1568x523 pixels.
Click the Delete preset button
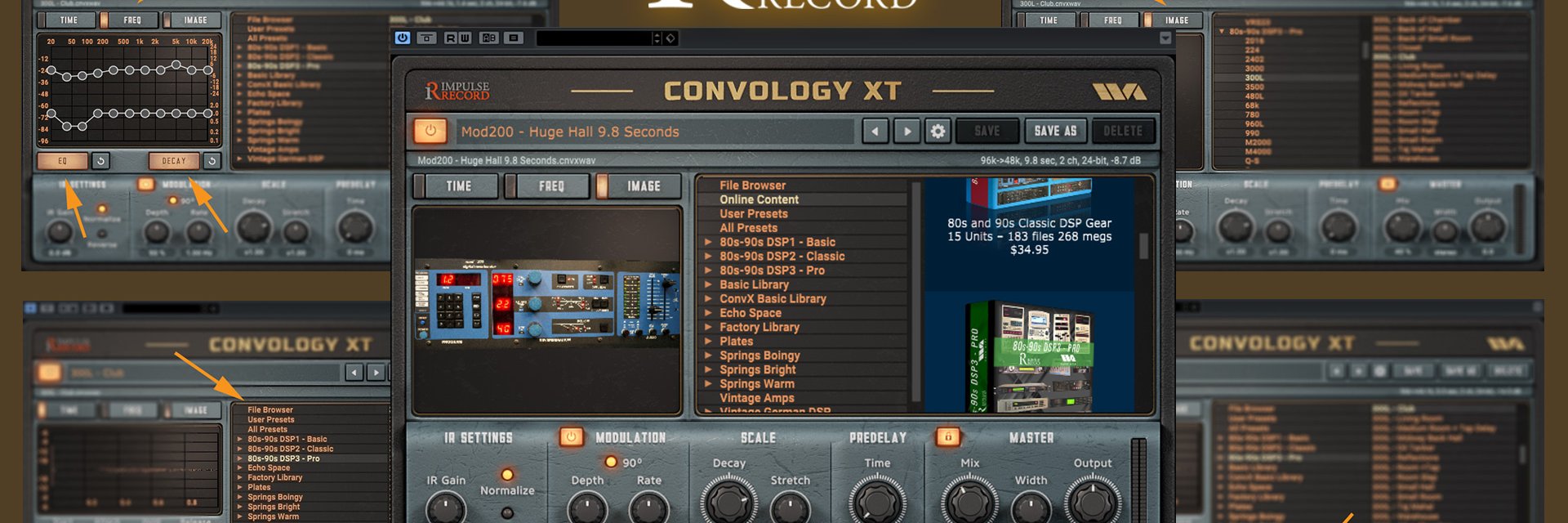pyautogui.click(x=1123, y=131)
